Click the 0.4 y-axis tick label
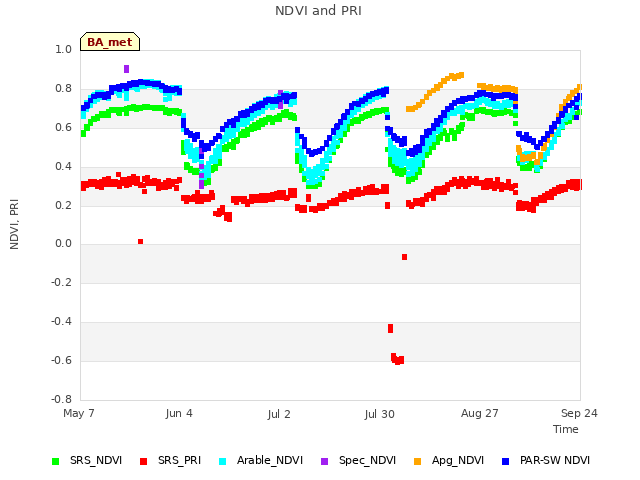Screen dimensions: 640x480 (x=63, y=166)
